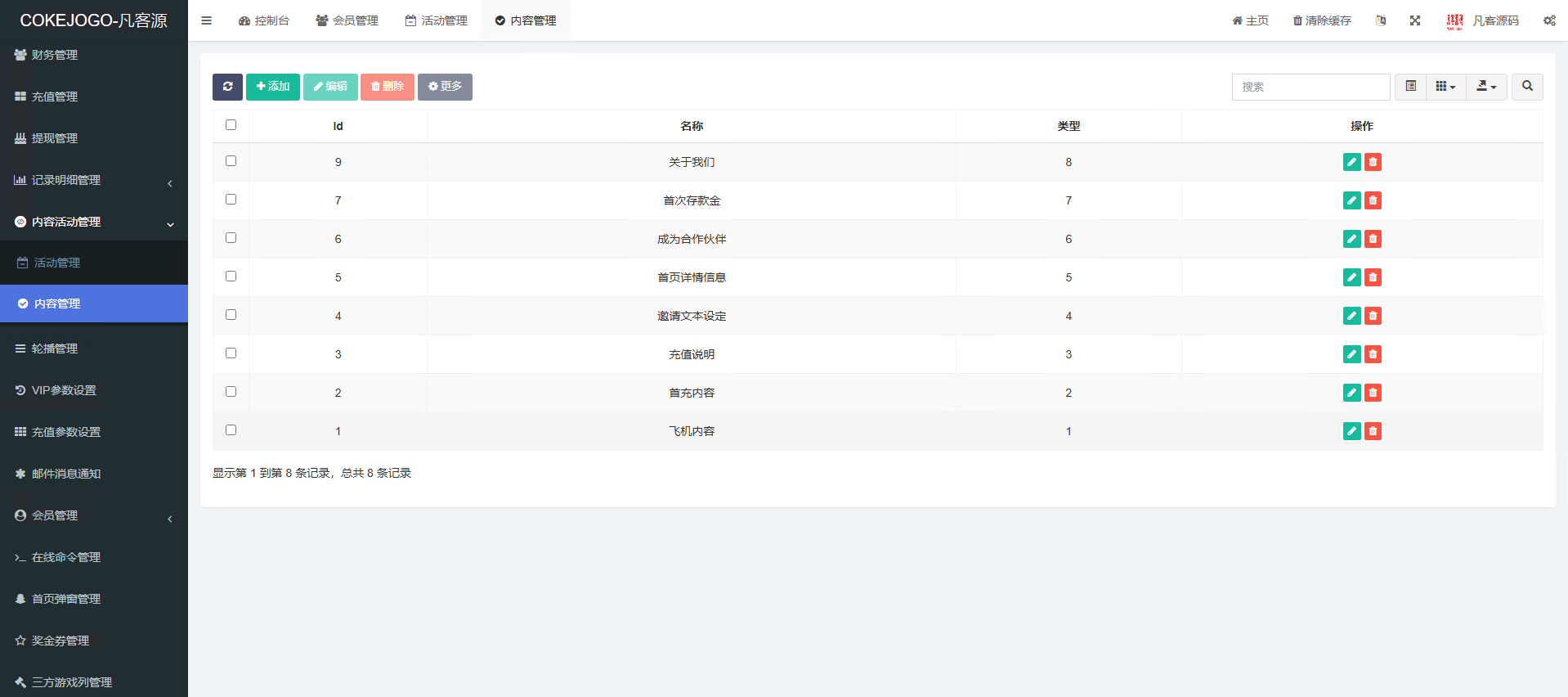
Task: Toggle the sidebar hamburger menu icon
Action: (206, 20)
